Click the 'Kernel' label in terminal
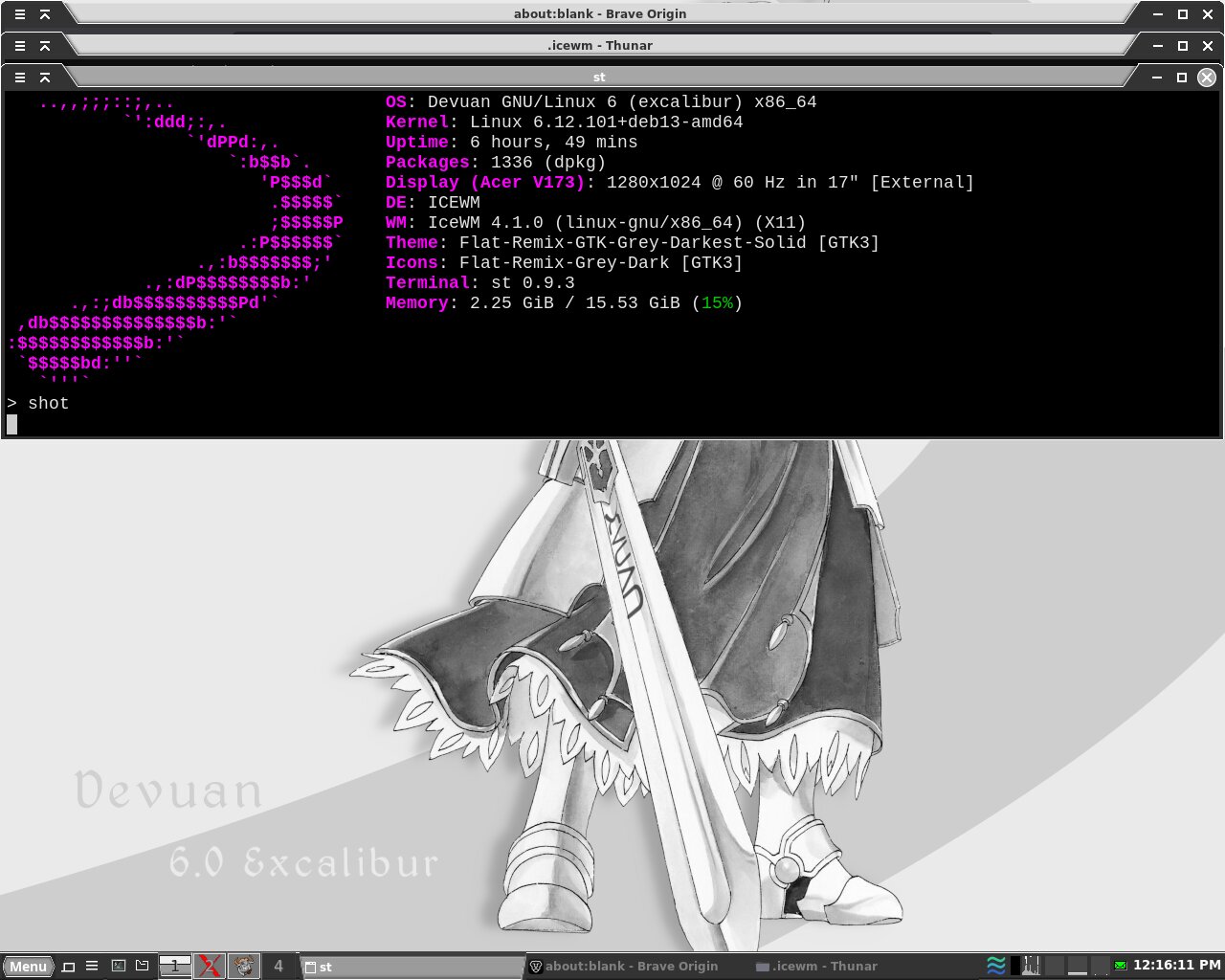The width and height of the screenshot is (1225, 980). 417,122
